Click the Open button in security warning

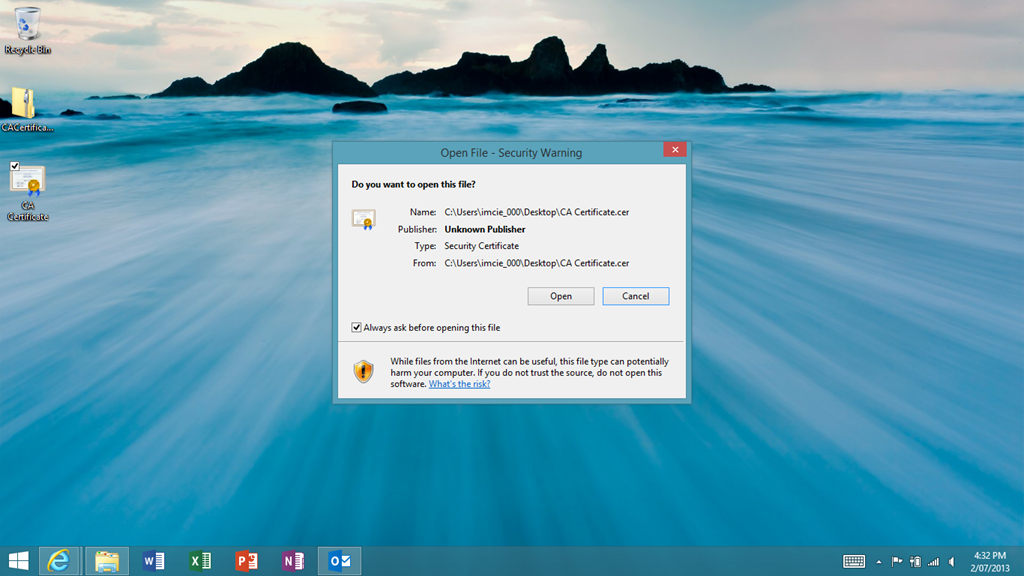[560, 296]
